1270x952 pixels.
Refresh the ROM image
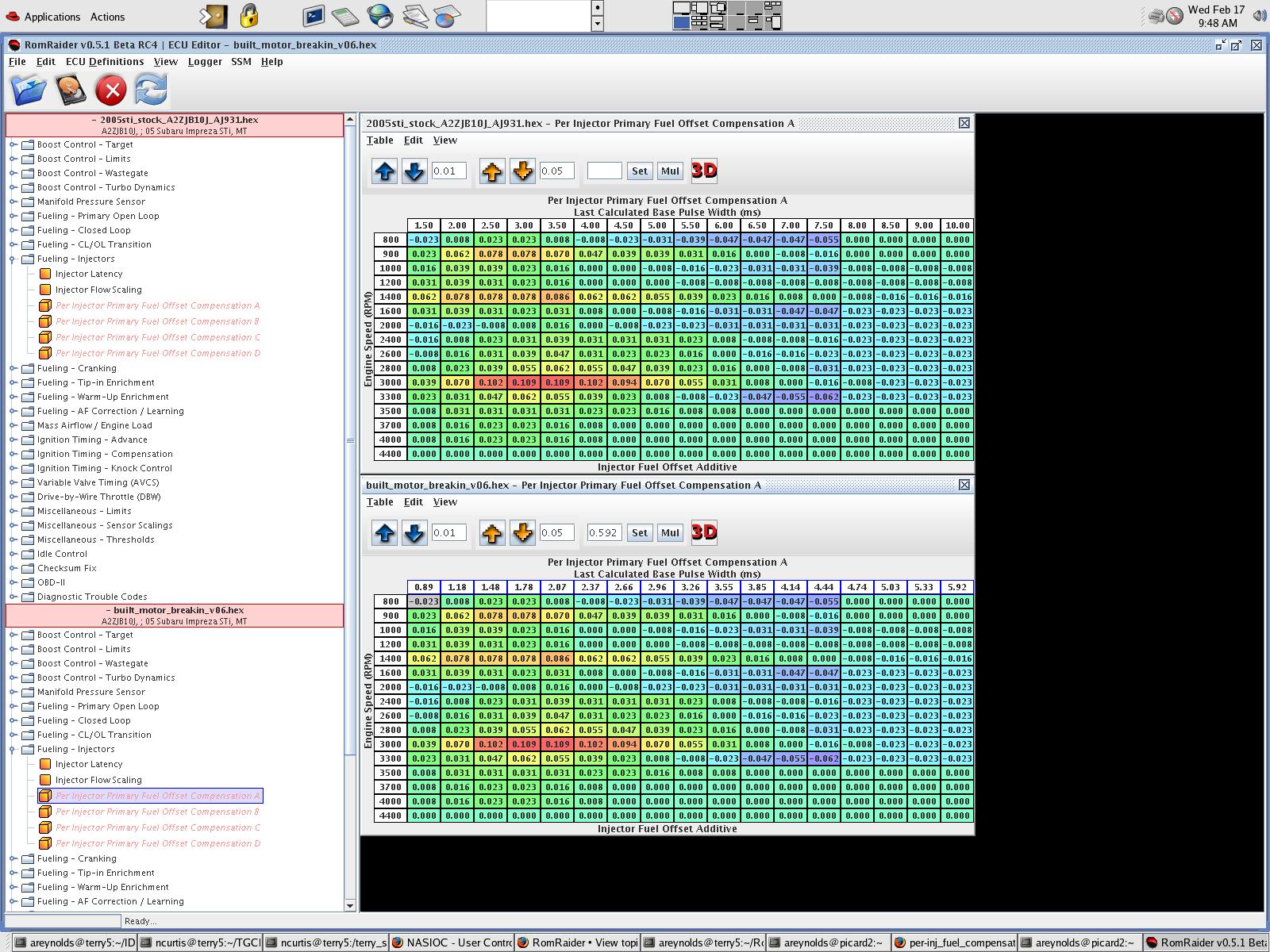(151, 90)
